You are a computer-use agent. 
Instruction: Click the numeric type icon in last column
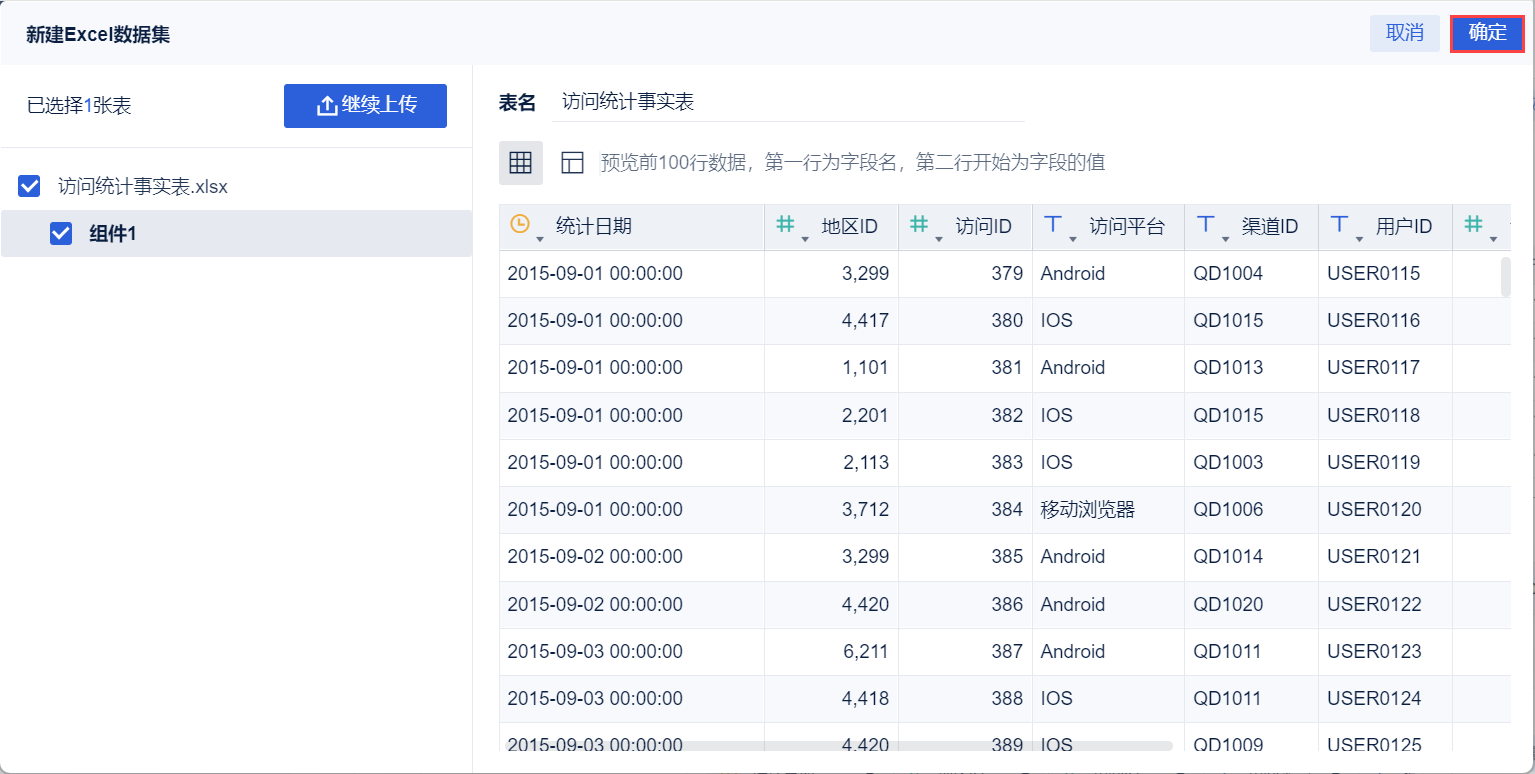click(1473, 225)
